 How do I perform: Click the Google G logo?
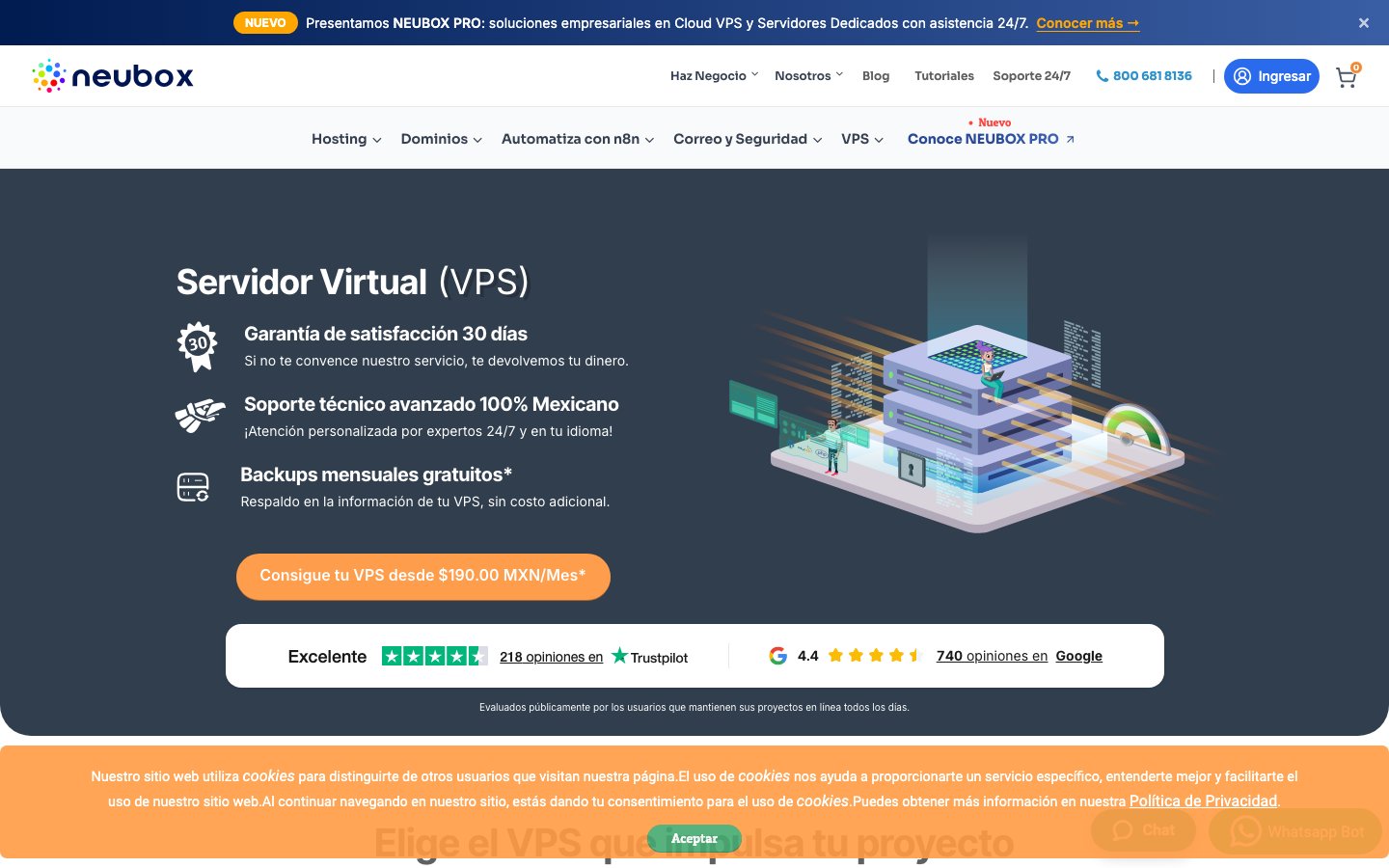(x=777, y=656)
